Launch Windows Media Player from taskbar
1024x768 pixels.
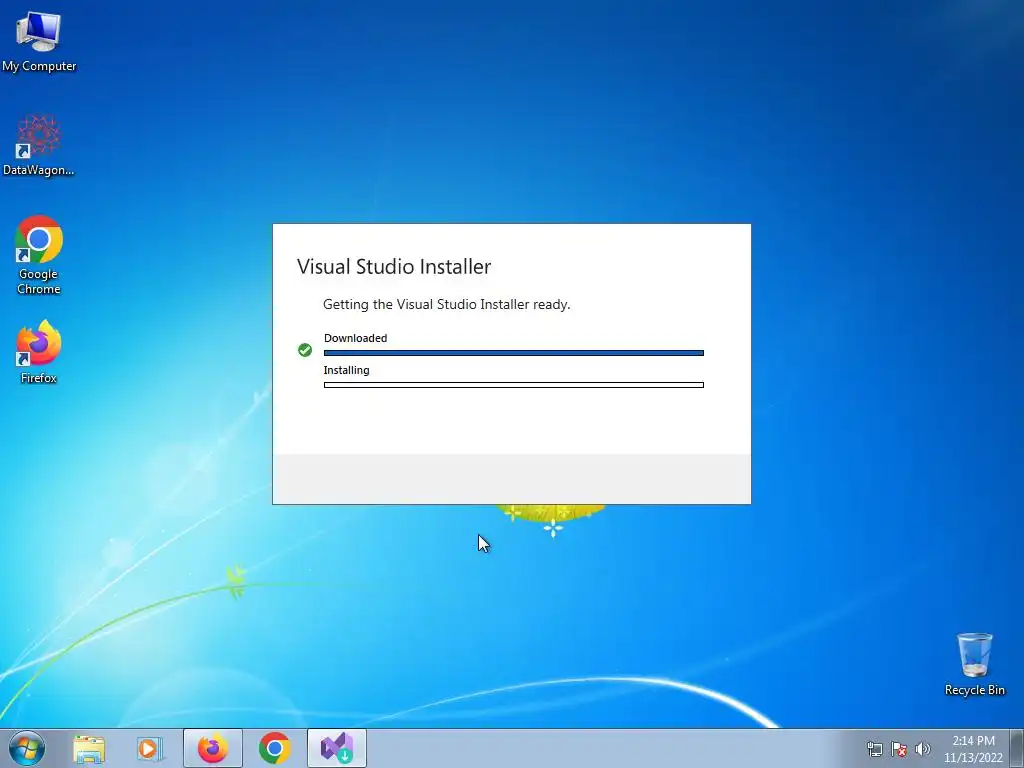(x=150, y=748)
